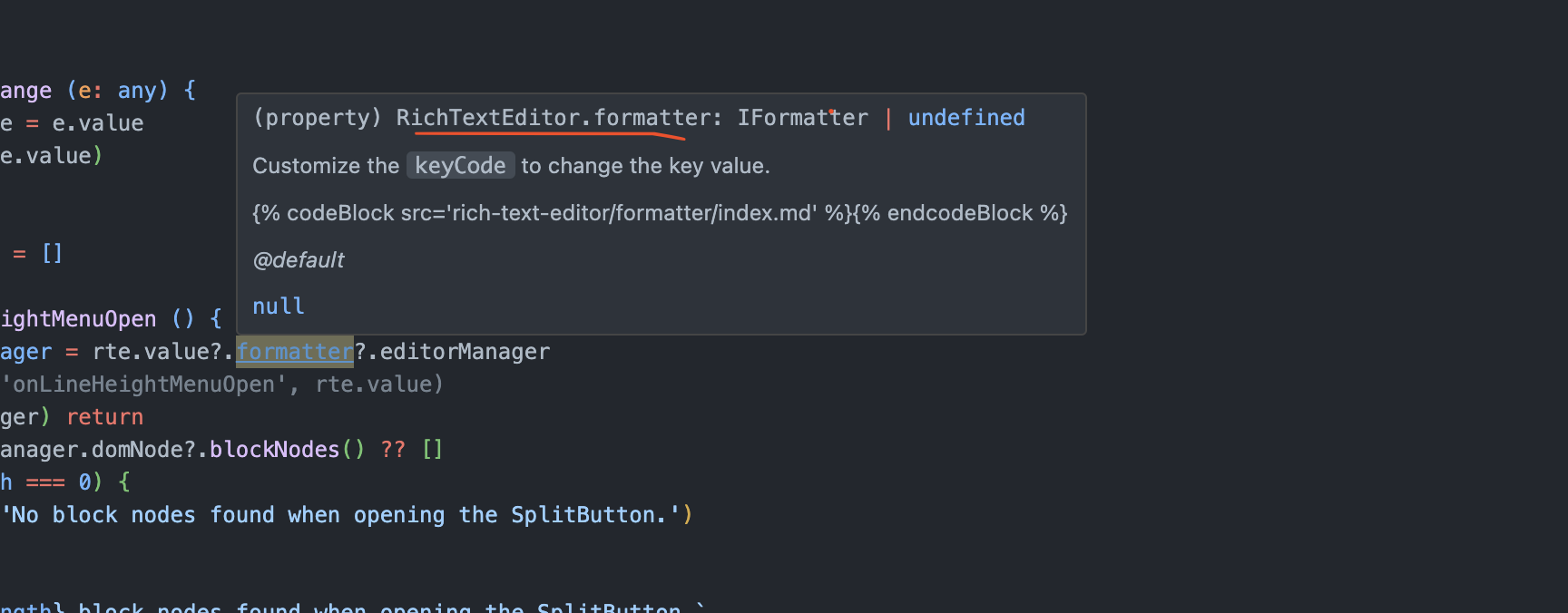The image size is (1568, 613).
Task: Click the return keyword in code
Action: (105, 417)
